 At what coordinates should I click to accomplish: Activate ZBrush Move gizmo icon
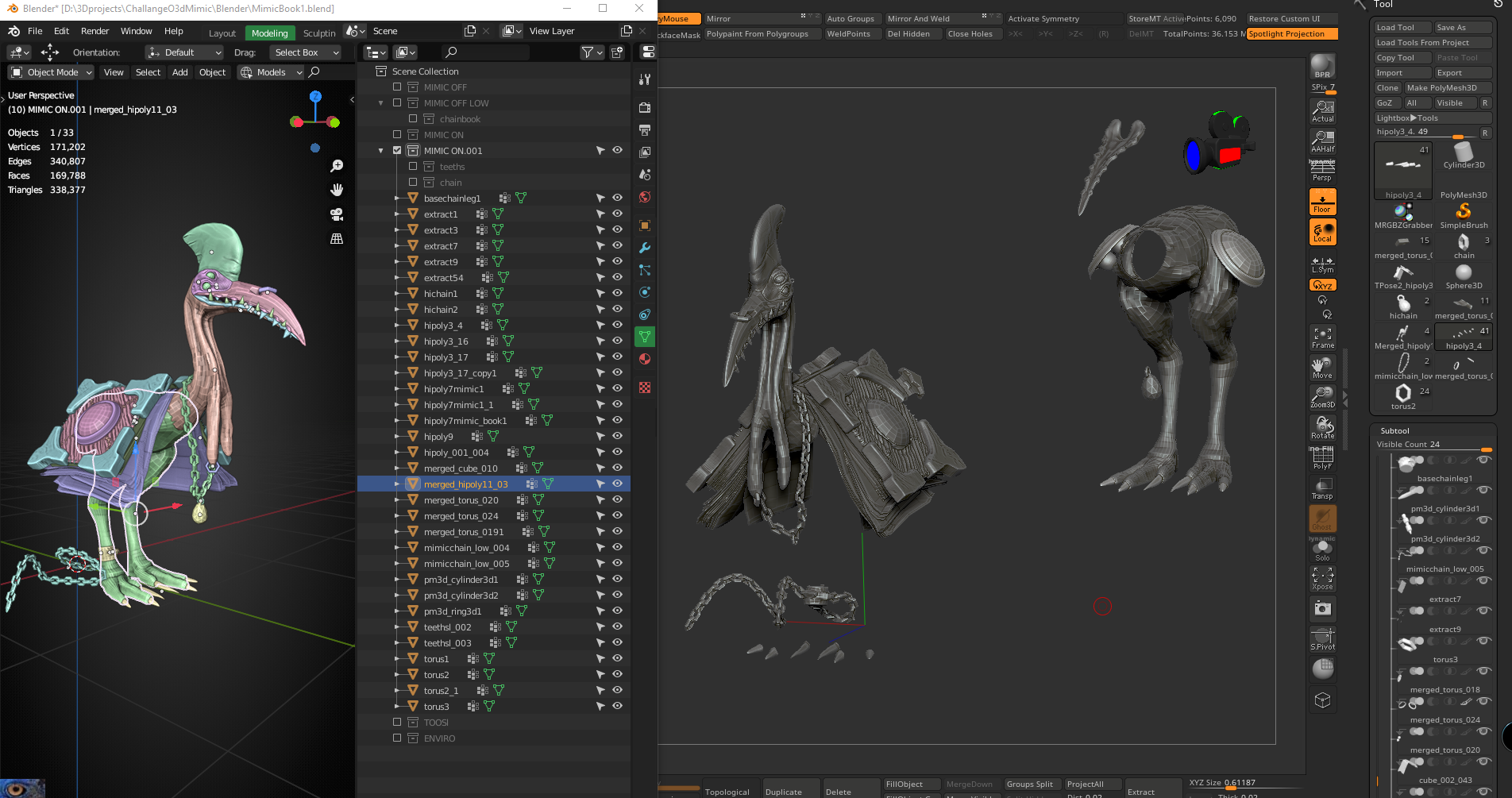point(1322,366)
